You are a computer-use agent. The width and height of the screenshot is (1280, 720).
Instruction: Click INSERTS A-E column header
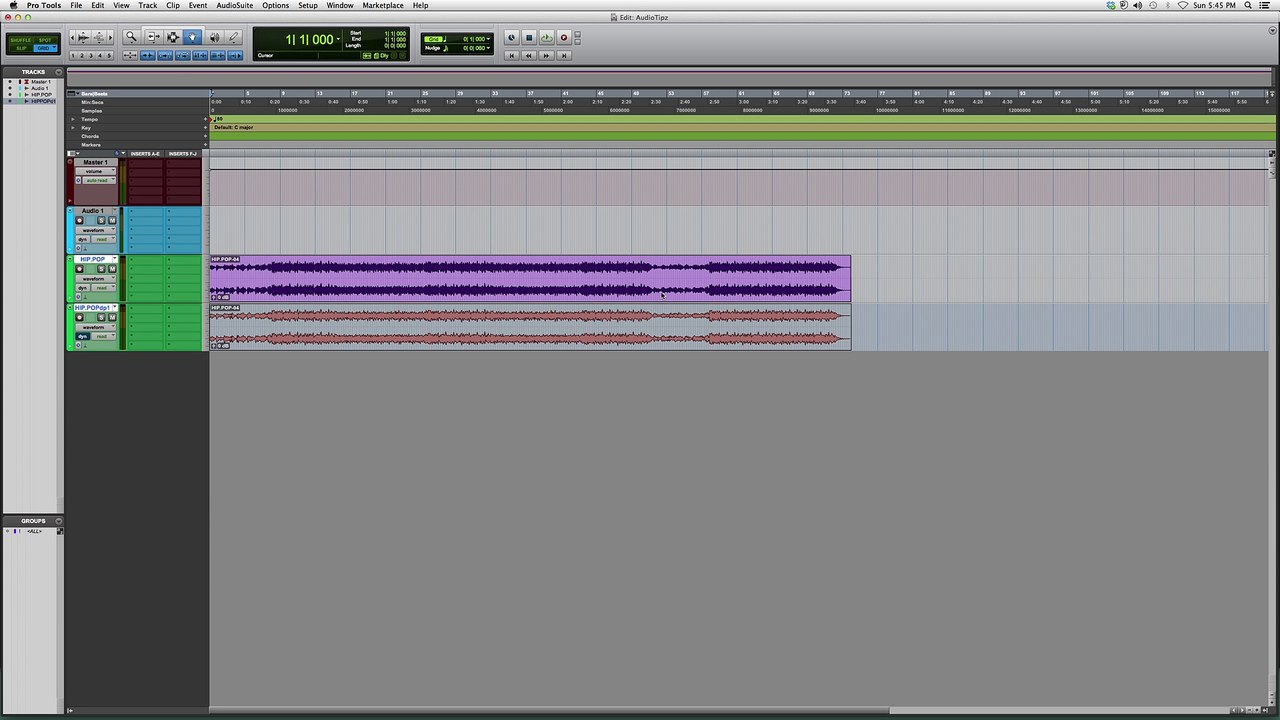click(x=145, y=154)
